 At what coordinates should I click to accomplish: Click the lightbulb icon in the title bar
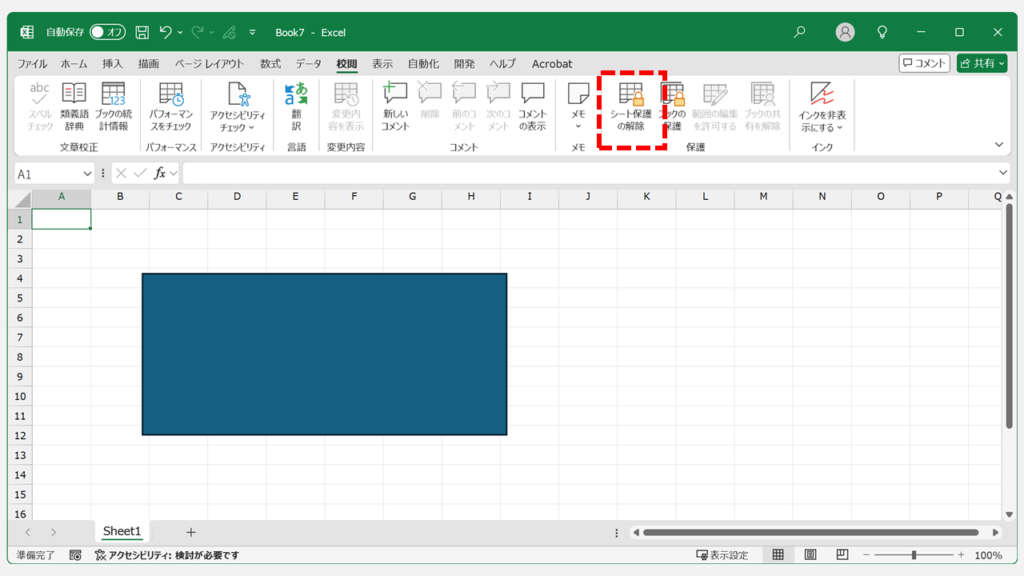click(882, 32)
